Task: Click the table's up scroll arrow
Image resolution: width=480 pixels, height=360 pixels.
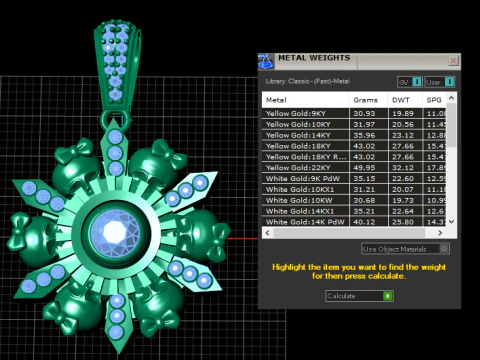Action: click(x=451, y=98)
